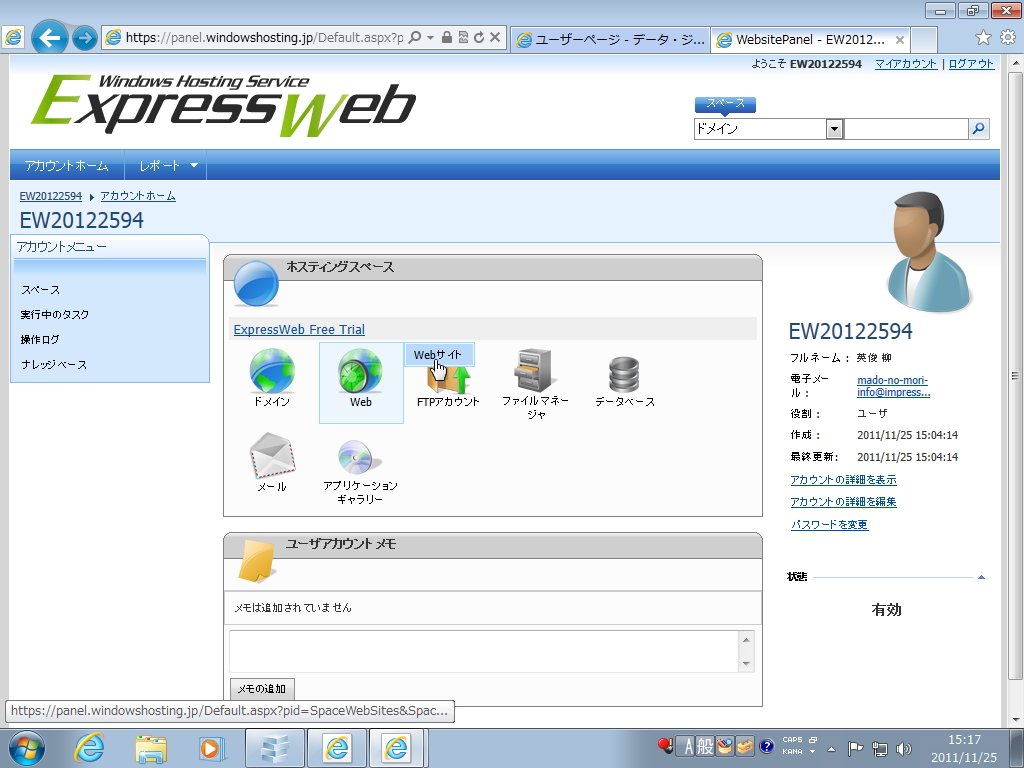Open 実行中のタスク in the account menu
This screenshot has width=1024, height=768.
tap(55, 315)
